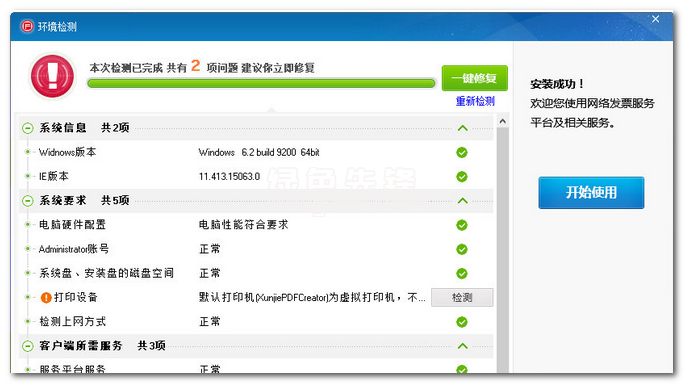Select the Widnows版本 row label
Screen dimensions: 684x384
coord(67,152)
